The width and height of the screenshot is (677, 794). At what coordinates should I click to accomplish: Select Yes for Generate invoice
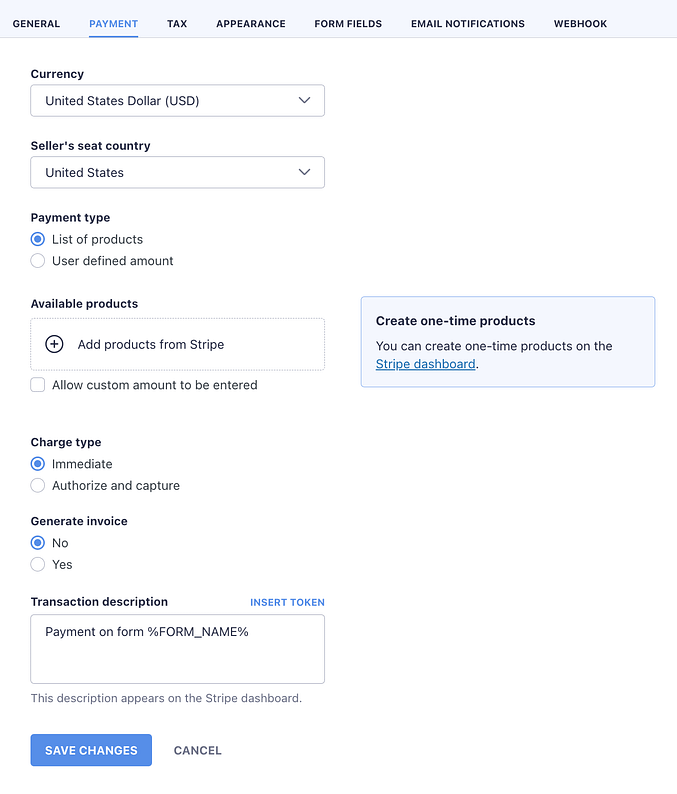pos(38,565)
